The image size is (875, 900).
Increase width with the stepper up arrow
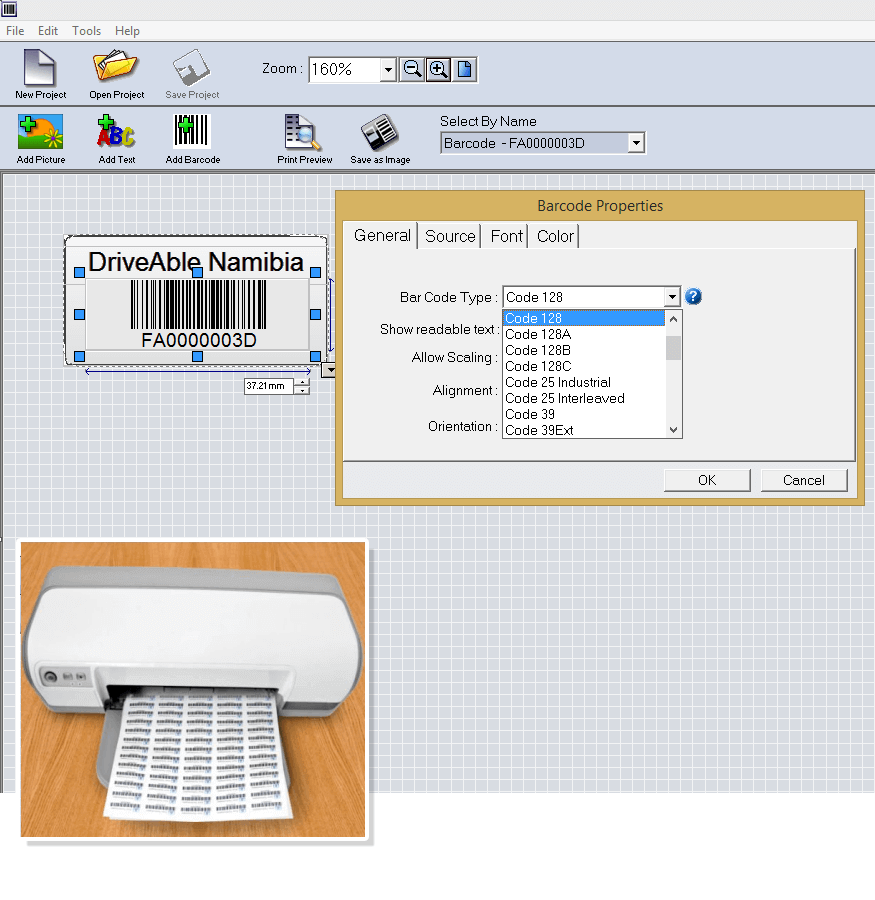click(x=302, y=382)
